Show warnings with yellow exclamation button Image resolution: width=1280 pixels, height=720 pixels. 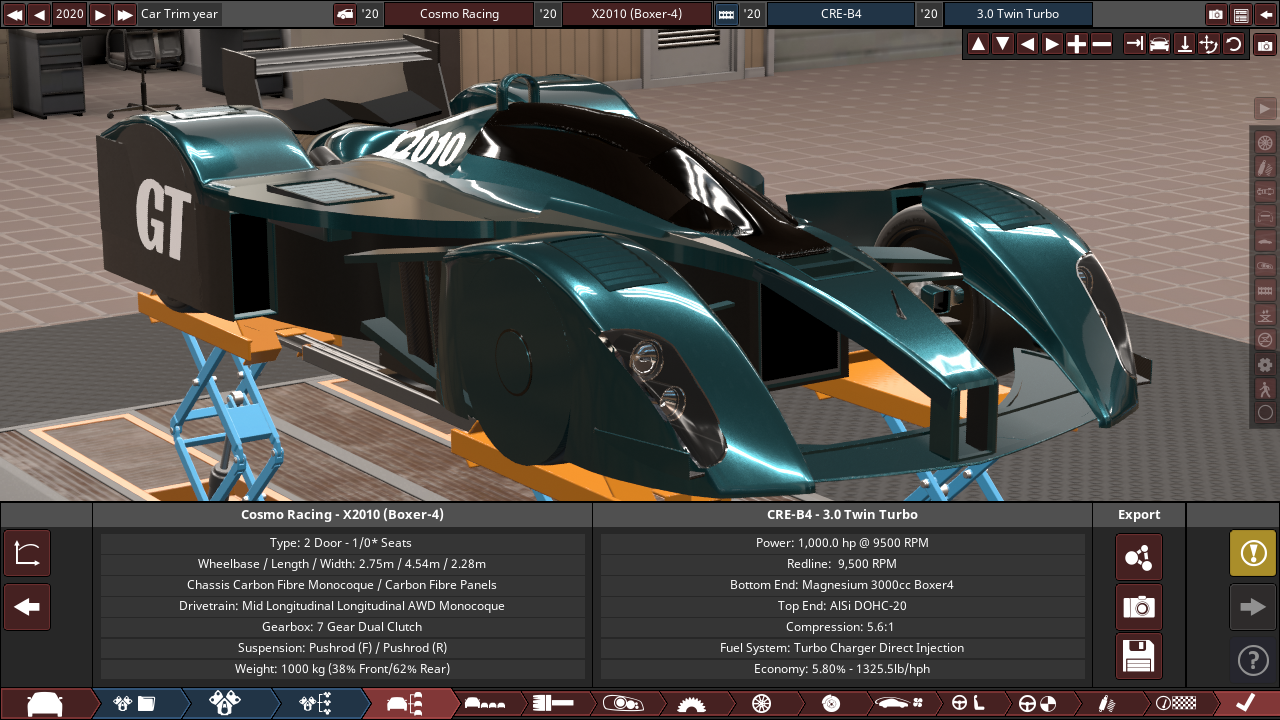(x=1253, y=553)
